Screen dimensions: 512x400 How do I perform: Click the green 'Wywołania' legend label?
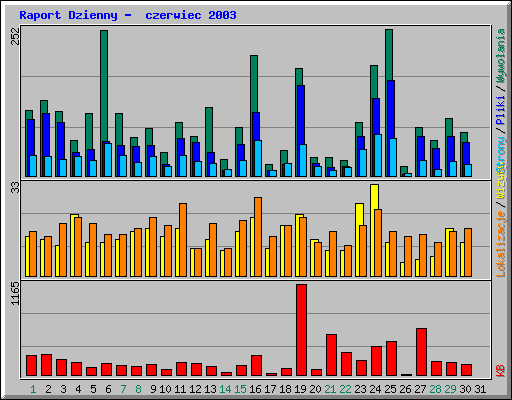(501, 56)
